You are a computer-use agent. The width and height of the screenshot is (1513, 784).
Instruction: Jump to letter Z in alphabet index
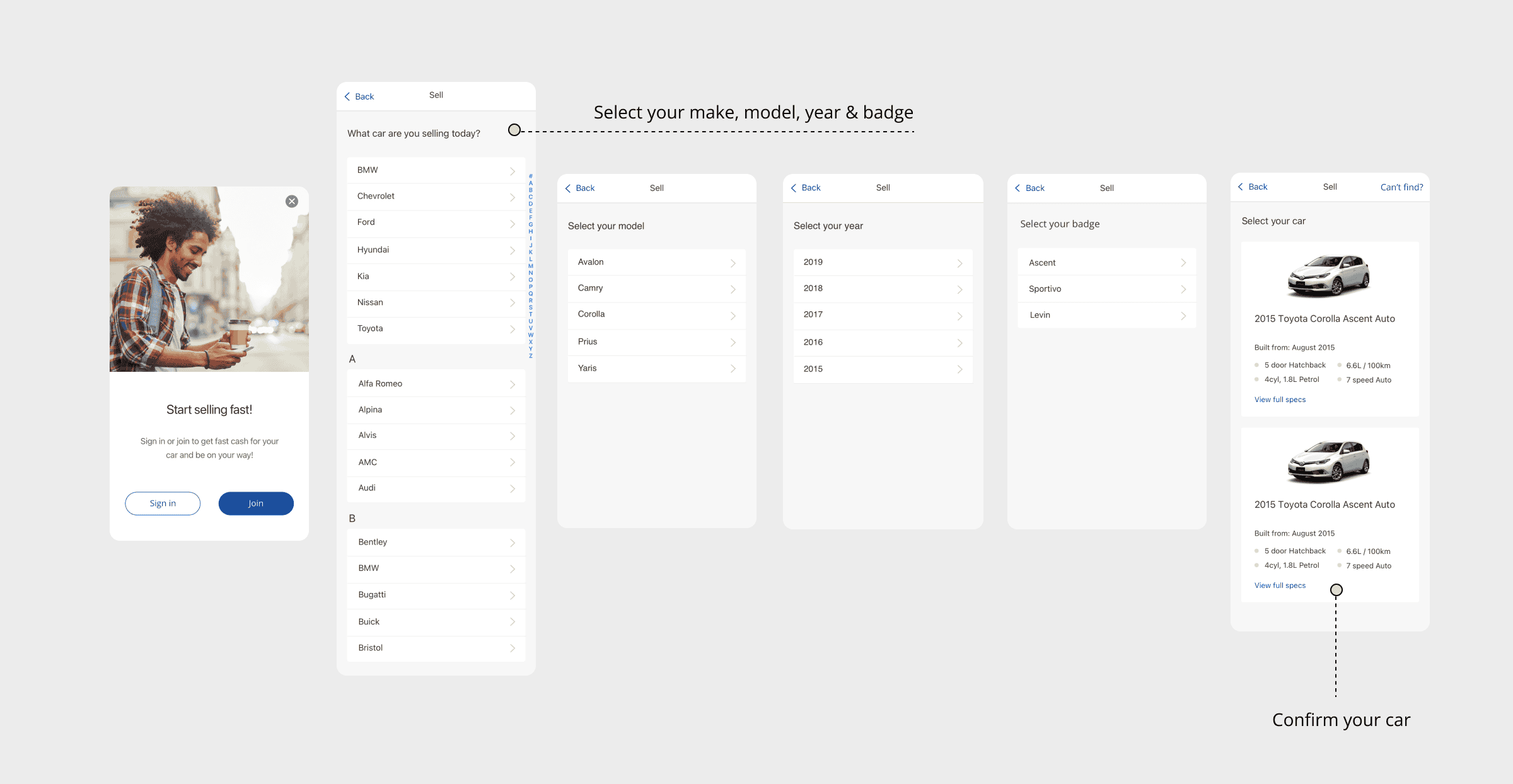point(531,356)
